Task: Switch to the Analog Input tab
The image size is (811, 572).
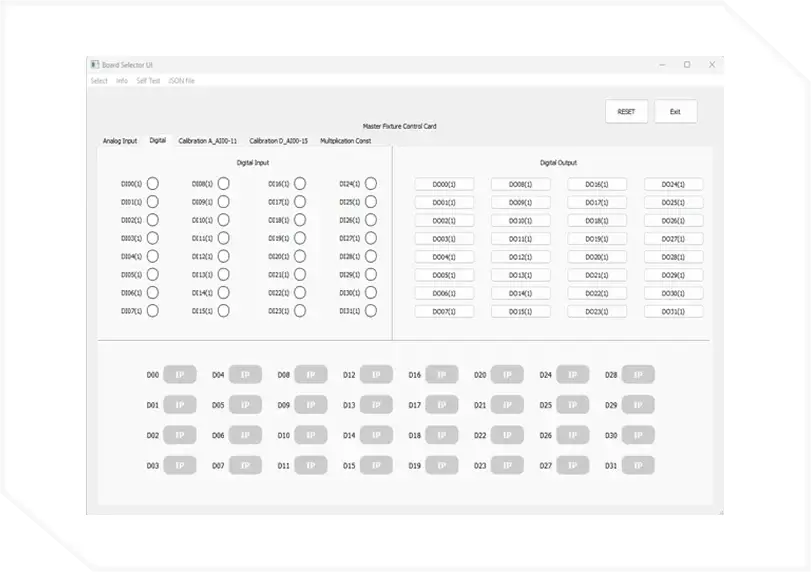Action: click(x=120, y=141)
